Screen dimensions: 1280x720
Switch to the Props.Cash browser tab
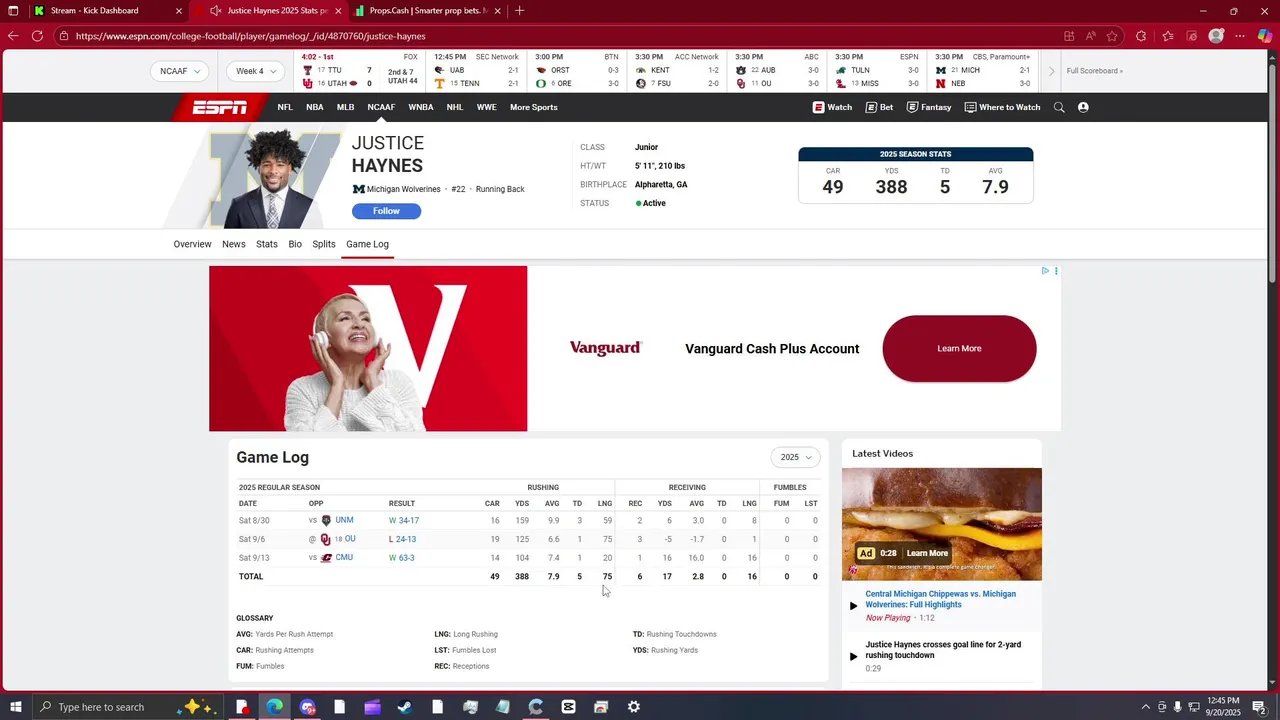(427, 11)
